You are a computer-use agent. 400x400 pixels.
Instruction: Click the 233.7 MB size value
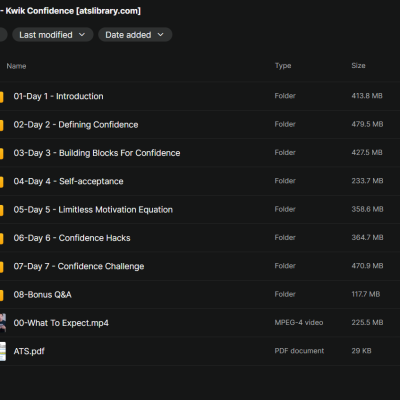pyautogui.click(x=367, y=181)
